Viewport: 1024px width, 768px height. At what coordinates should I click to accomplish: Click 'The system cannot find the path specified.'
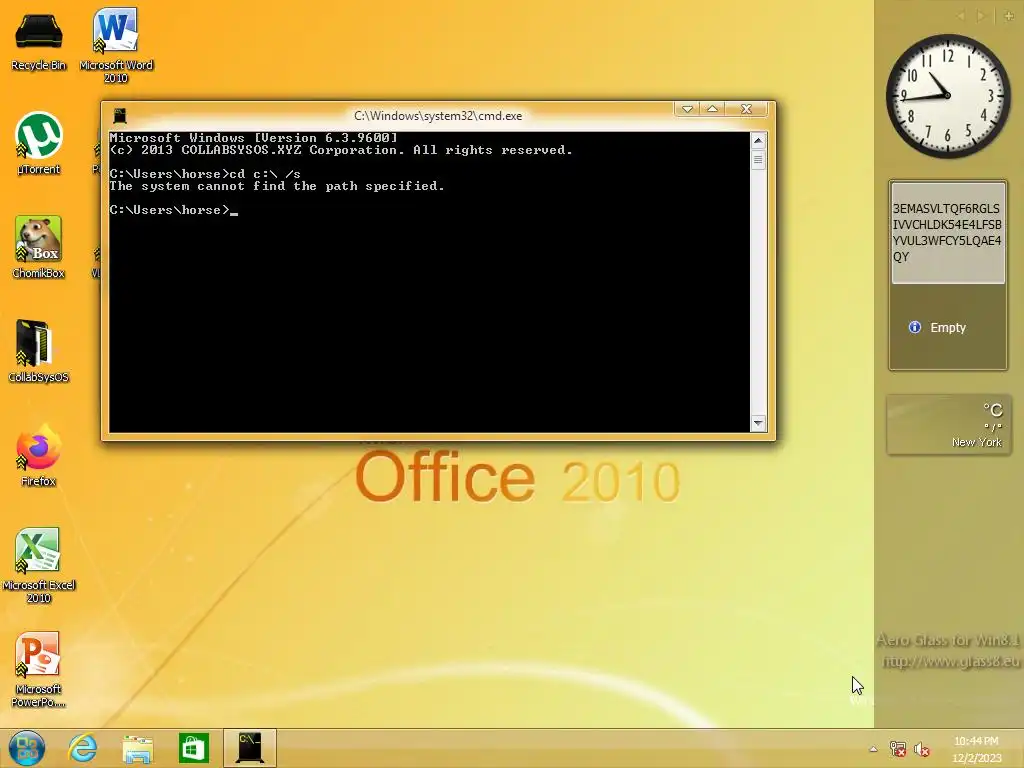click(x=277, y=186)
